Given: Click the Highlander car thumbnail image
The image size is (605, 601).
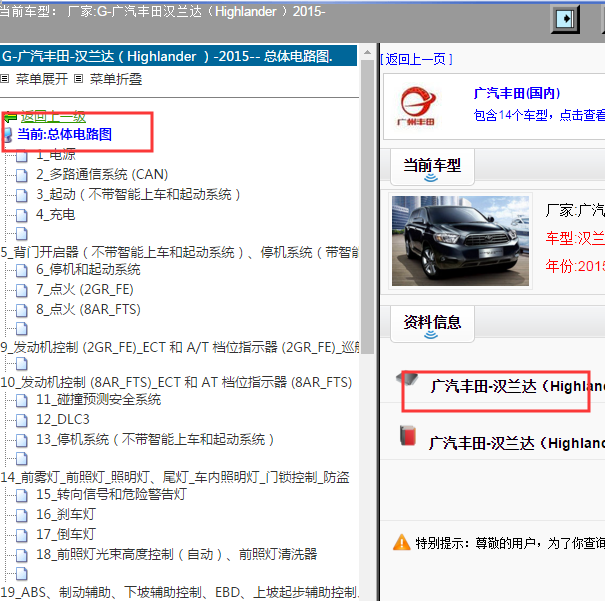Looking at the screenshot, I should click(460, 241).
